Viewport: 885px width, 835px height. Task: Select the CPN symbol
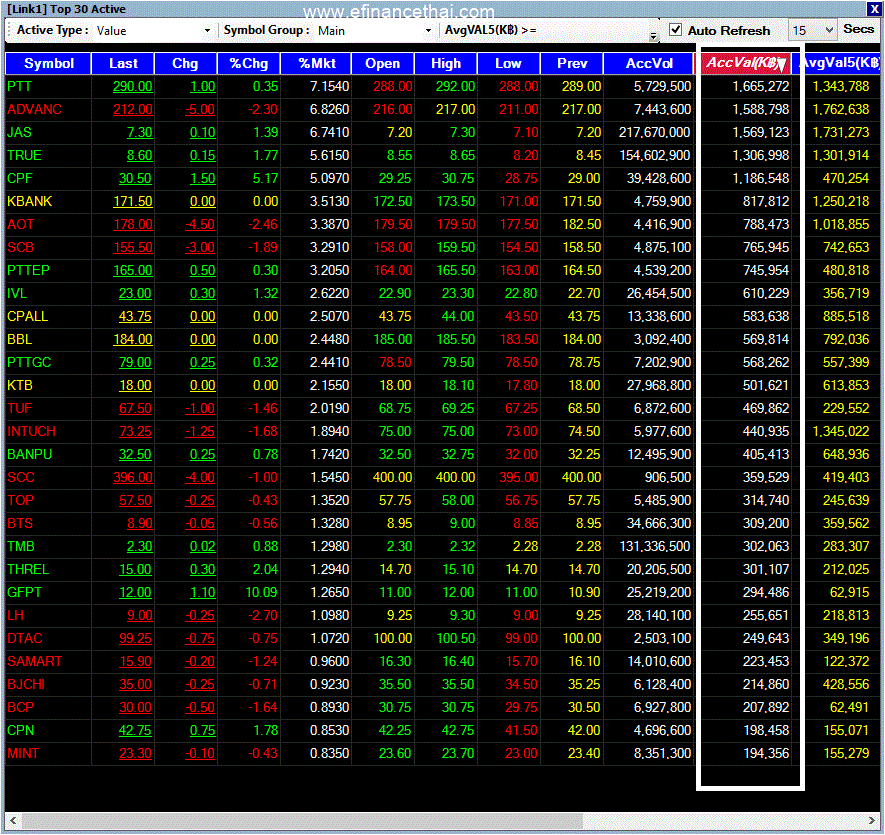pyautogui.click(x=20, y=731)
